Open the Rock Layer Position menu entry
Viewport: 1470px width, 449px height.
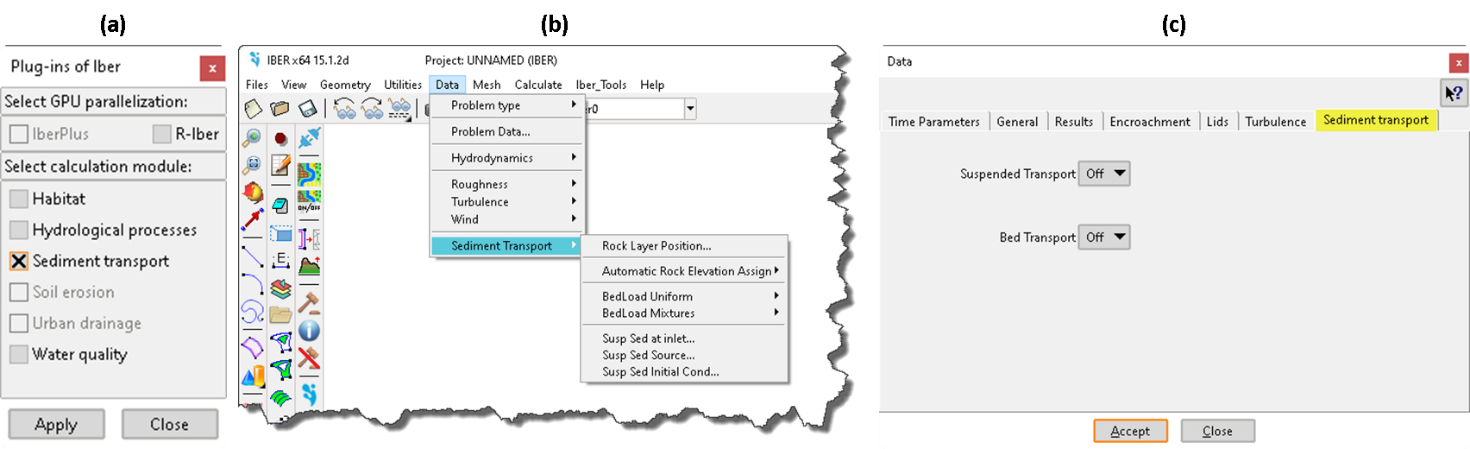(656, 246)
